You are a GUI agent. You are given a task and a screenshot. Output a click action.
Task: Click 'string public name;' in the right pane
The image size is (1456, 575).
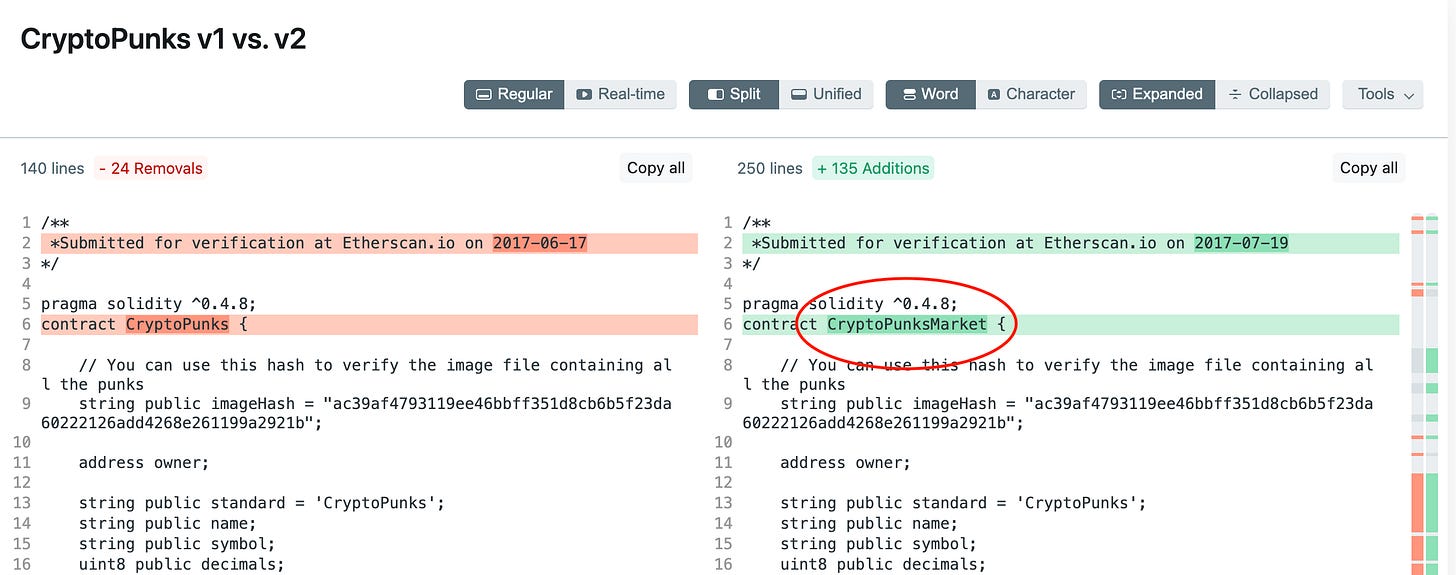tap(868, 524)
